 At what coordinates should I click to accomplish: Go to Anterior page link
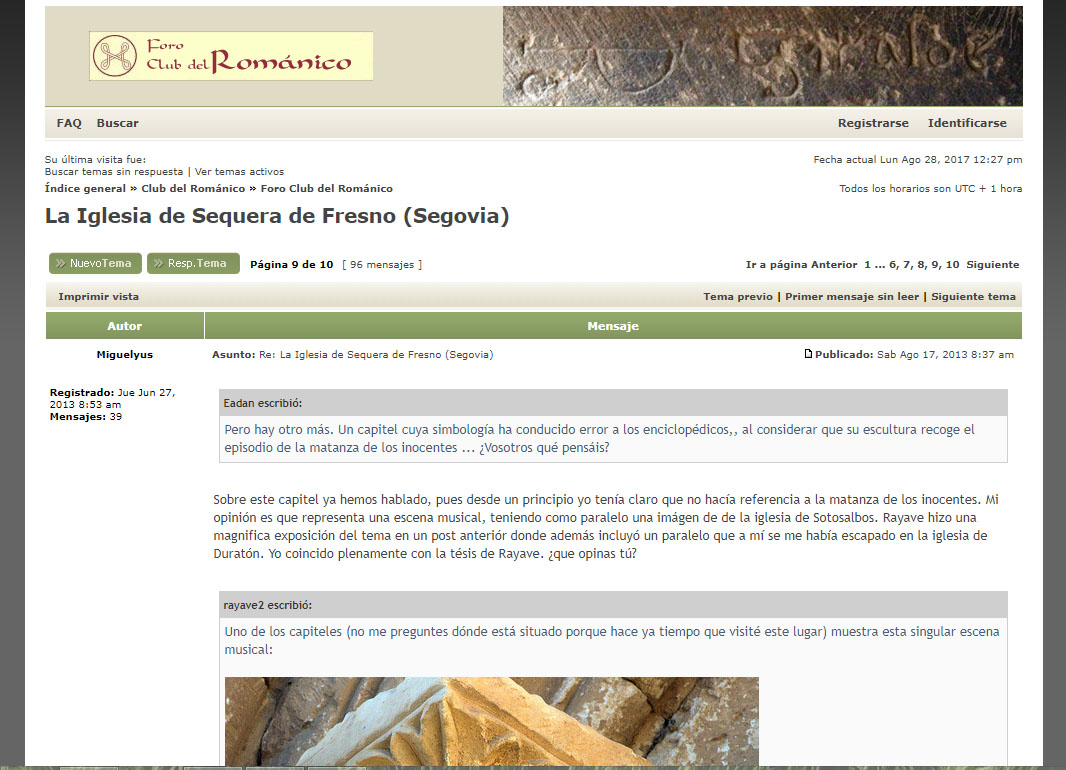[x=834, y=265]
